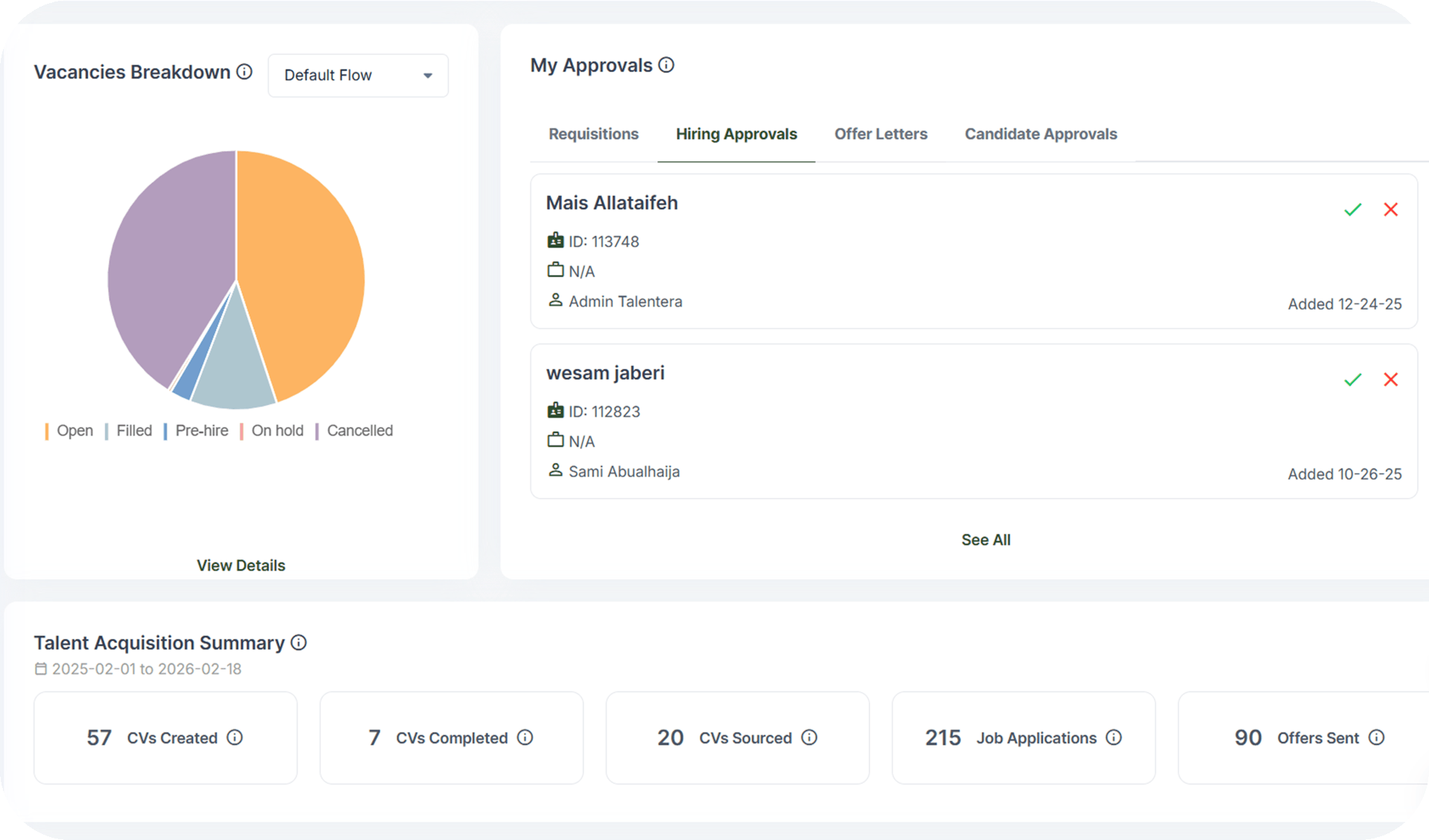Click info icon on CVs Created card

click(234, 737)
